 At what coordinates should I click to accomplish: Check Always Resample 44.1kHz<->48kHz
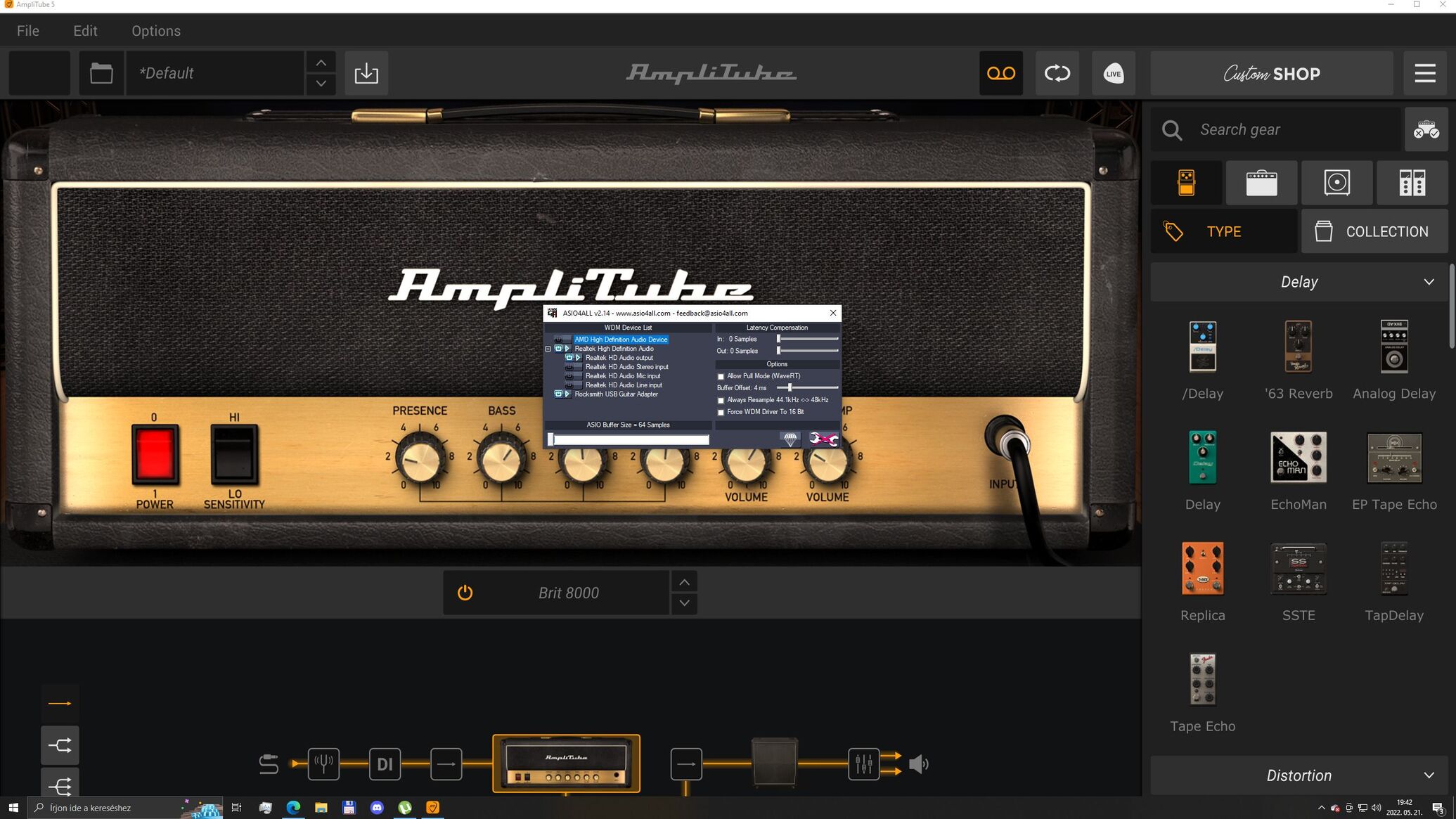(x=721, y=401)
